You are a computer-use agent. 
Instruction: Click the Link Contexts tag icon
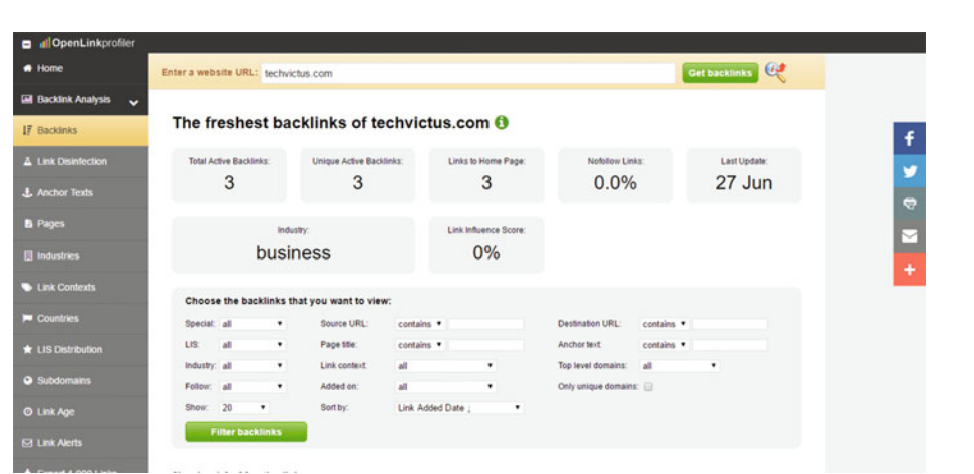pos(27,288)
